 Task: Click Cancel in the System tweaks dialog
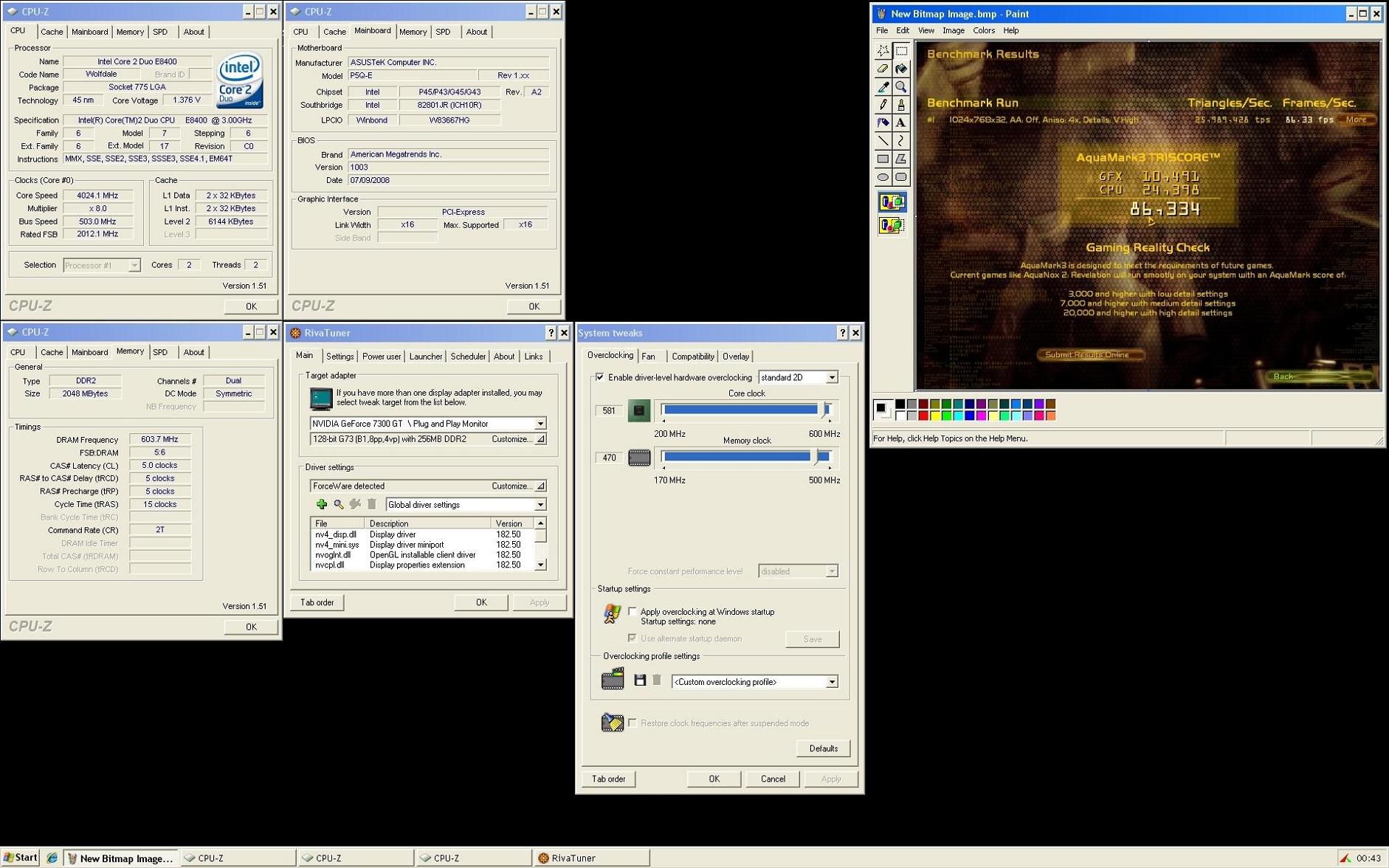(x=773, y=779)
